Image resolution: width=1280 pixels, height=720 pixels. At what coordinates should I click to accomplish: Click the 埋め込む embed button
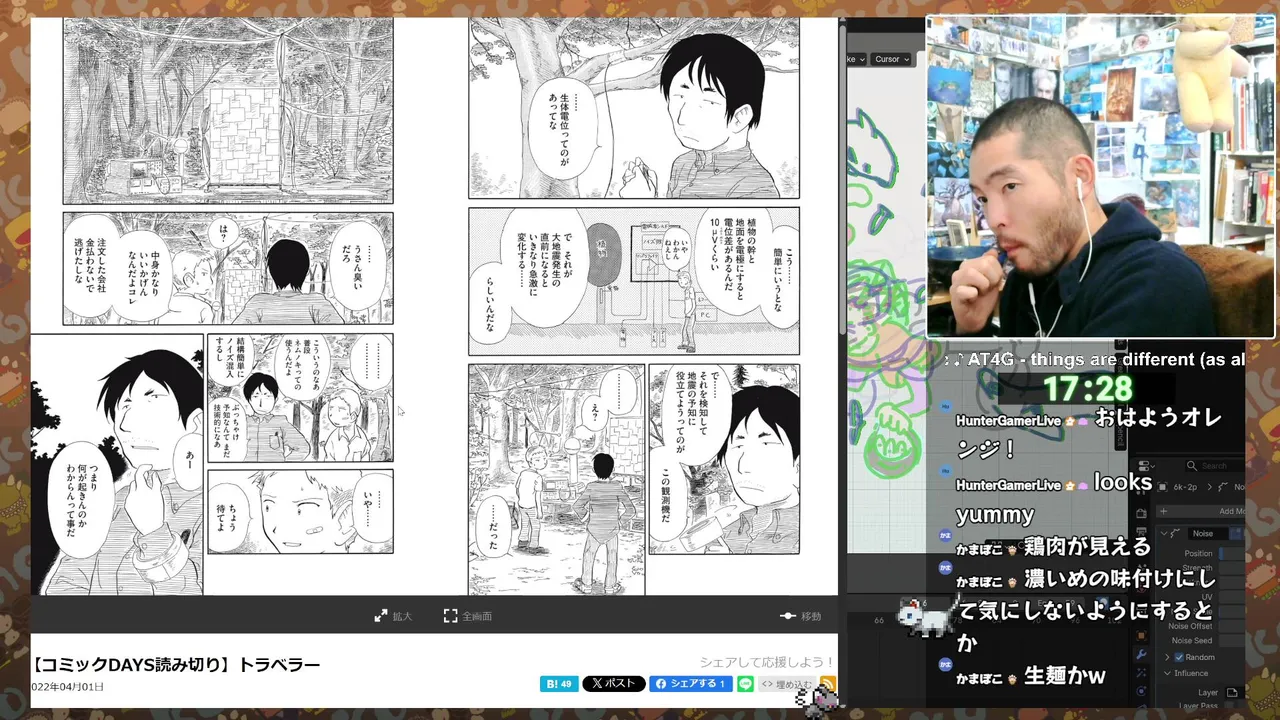click(x=787, y=684)
